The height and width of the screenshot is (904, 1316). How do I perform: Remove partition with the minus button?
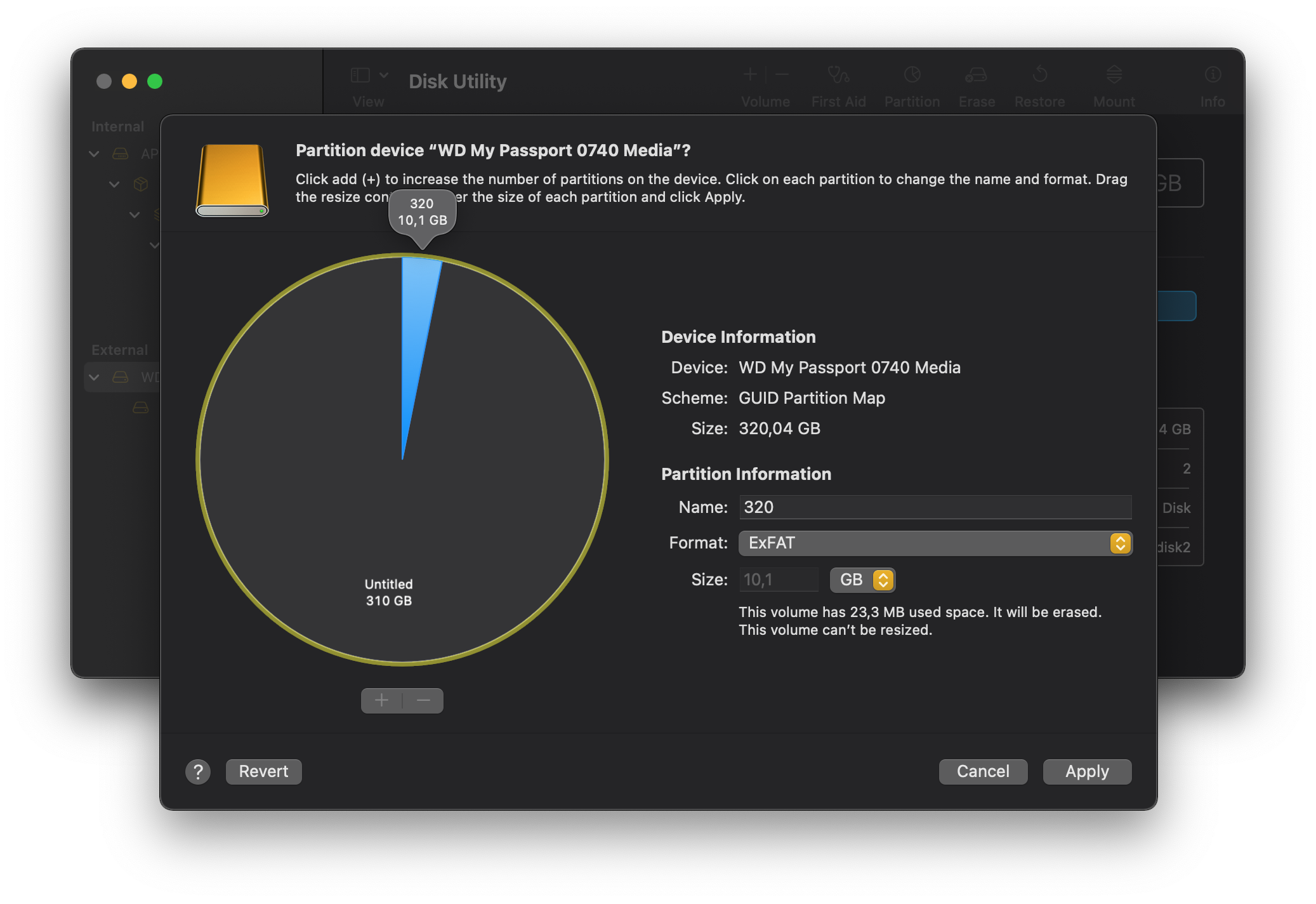pyautogui.click(x=423, y=700)
